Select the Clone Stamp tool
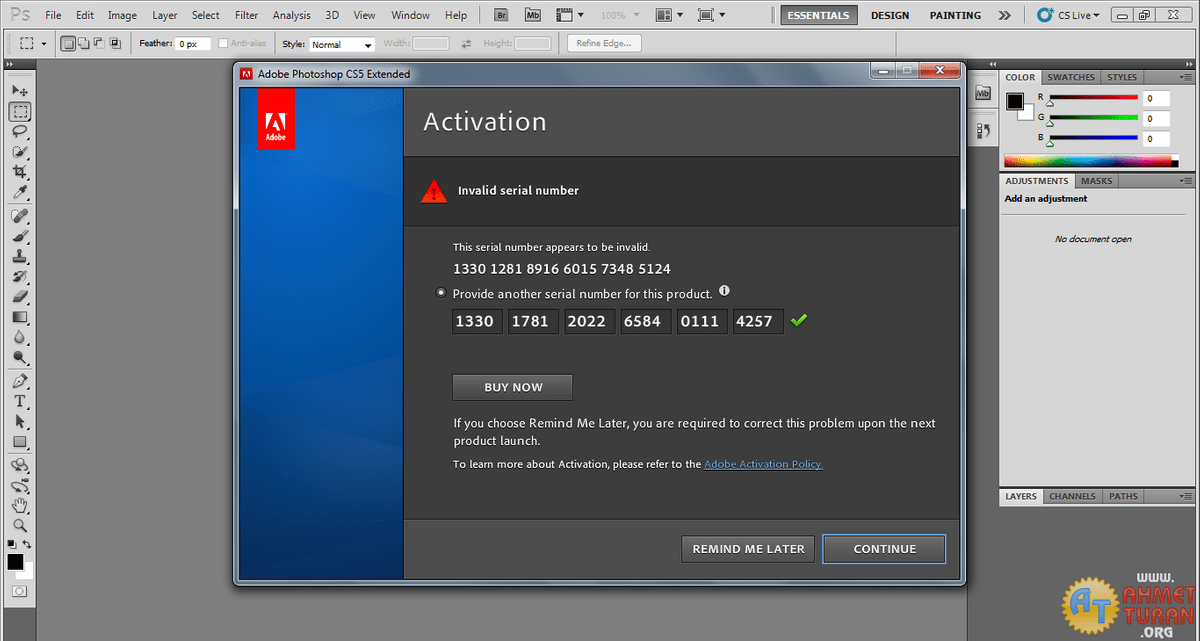This screenshot has width=1200, height=641. [20, 256]
